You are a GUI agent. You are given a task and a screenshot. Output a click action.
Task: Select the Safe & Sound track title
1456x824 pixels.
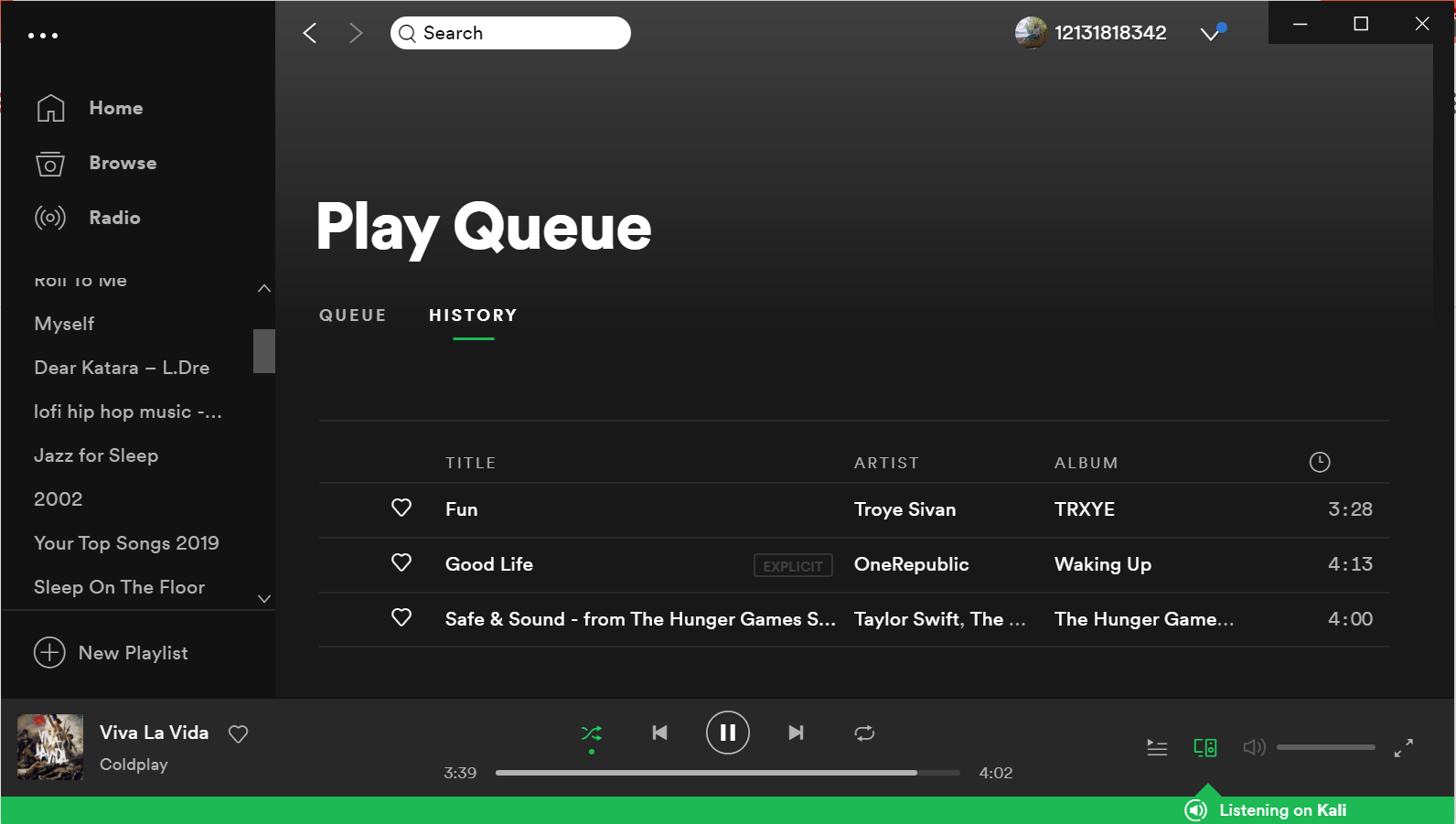(x=640, y=619)
